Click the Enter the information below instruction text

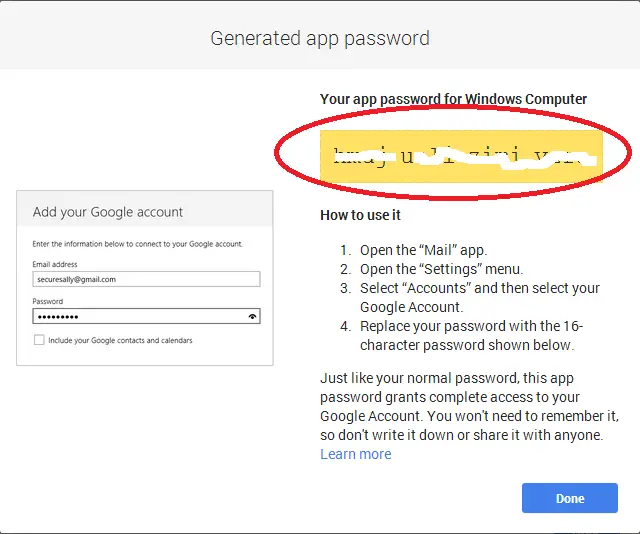pyautogui.click(x=138, y=244)
